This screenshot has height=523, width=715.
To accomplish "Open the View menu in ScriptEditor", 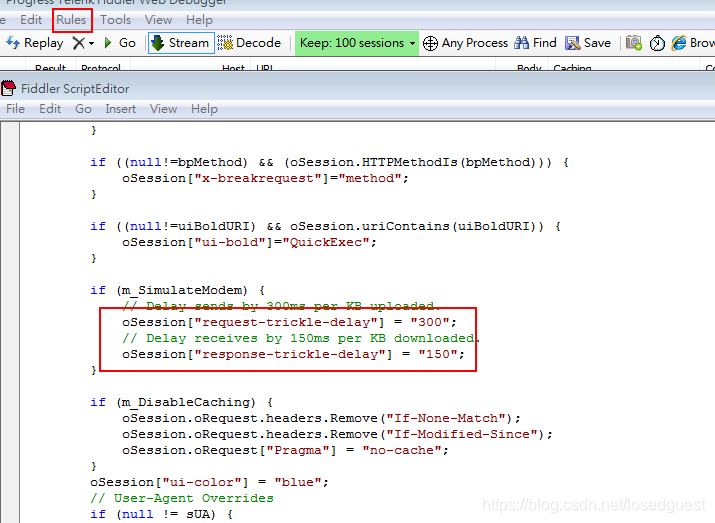I will pos(163,109).
